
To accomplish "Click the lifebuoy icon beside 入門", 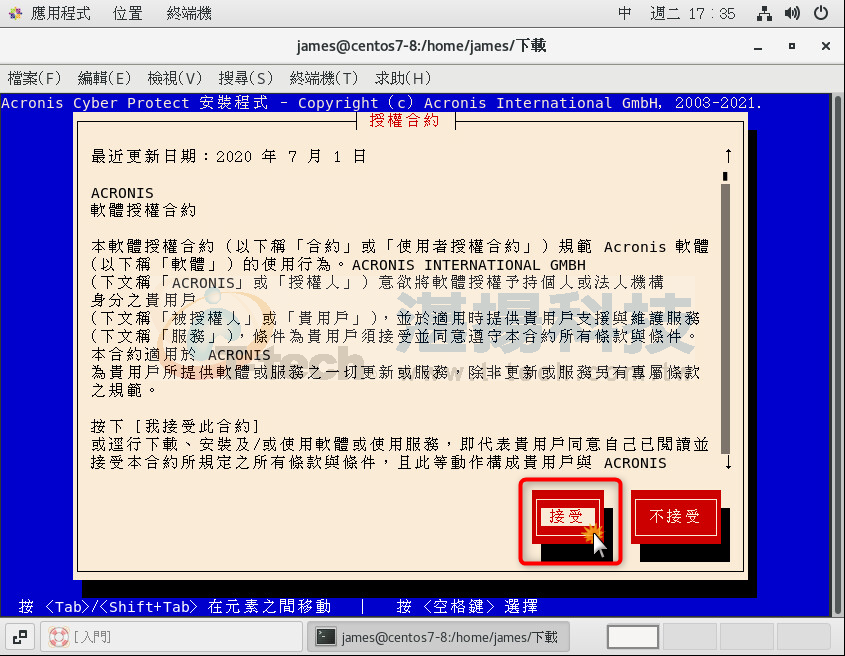I will click(x=58, y=637).
